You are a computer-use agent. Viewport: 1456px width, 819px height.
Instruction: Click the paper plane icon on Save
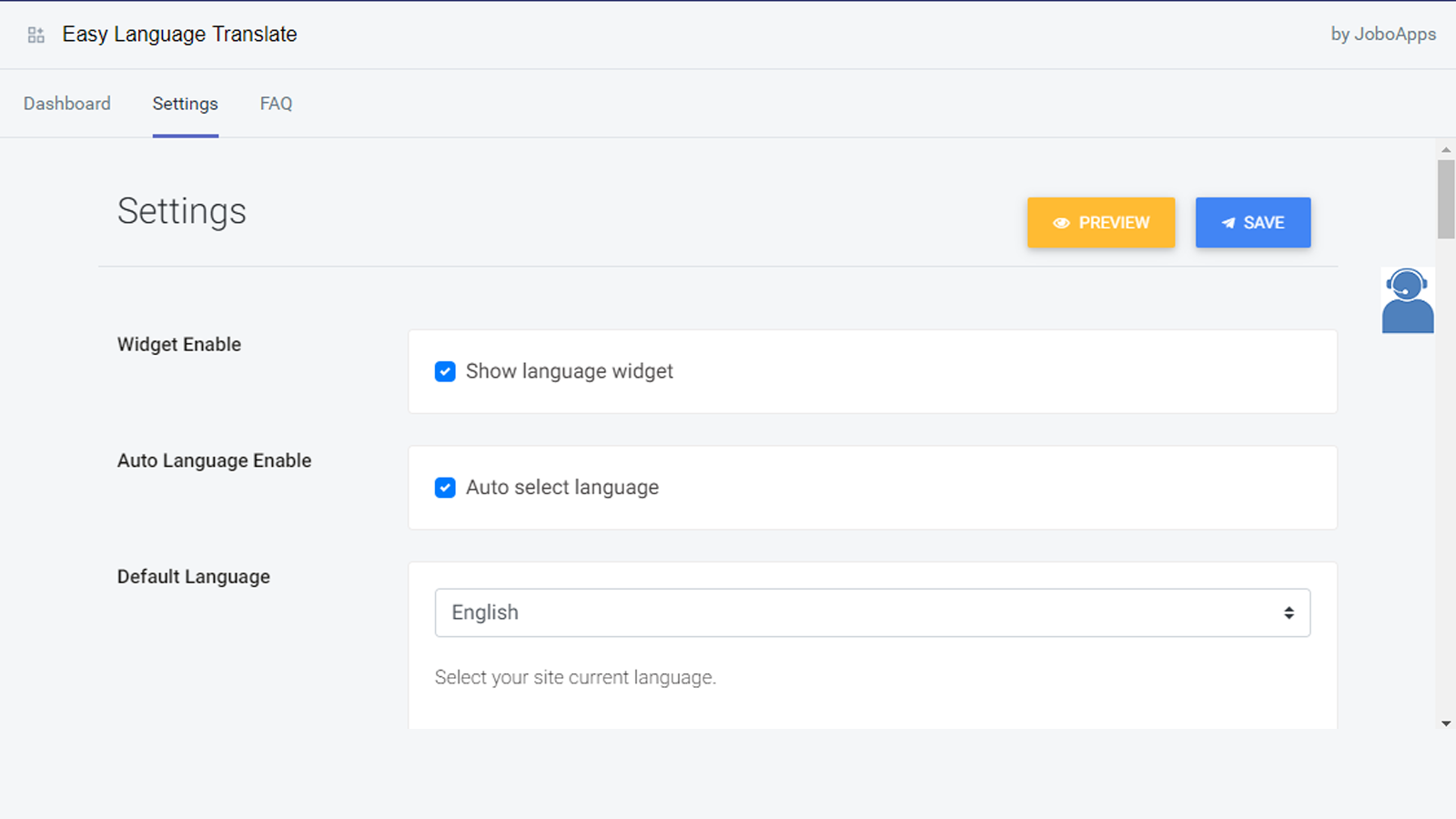(1228, 223)
